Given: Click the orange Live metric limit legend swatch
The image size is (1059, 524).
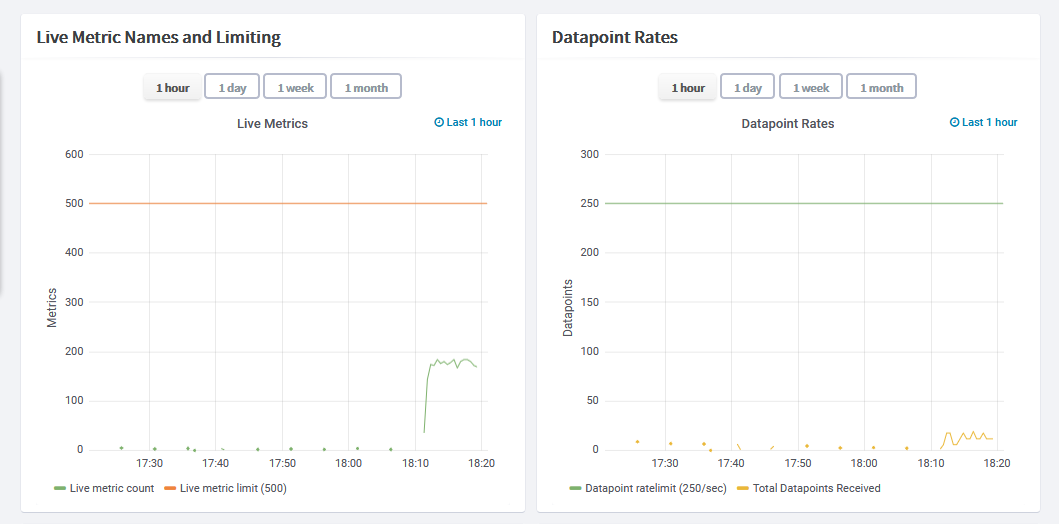Looking at the screenshot, I should pos(170,488).
